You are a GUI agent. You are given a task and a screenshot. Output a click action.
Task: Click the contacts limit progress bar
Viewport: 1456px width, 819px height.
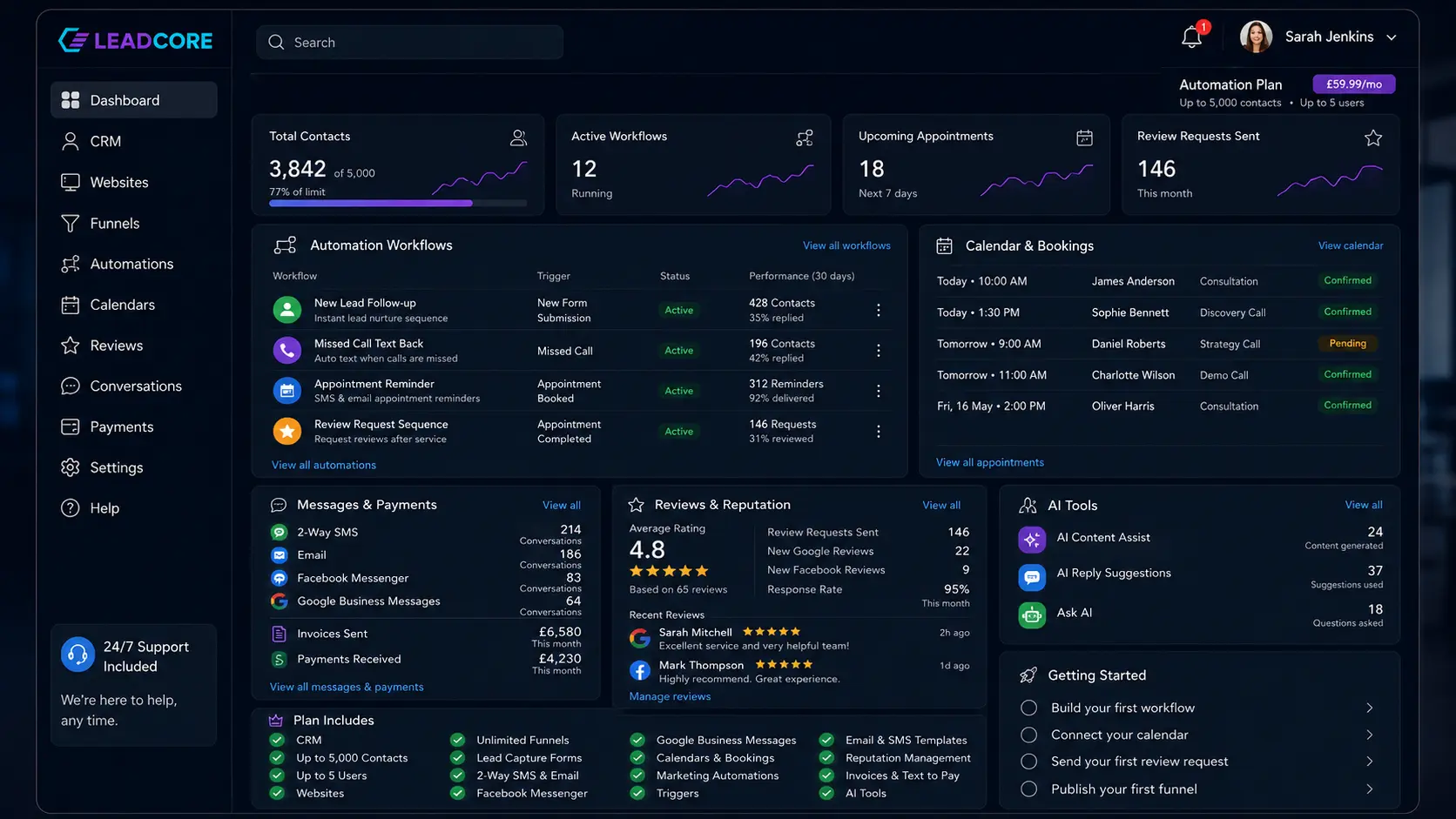398,203
